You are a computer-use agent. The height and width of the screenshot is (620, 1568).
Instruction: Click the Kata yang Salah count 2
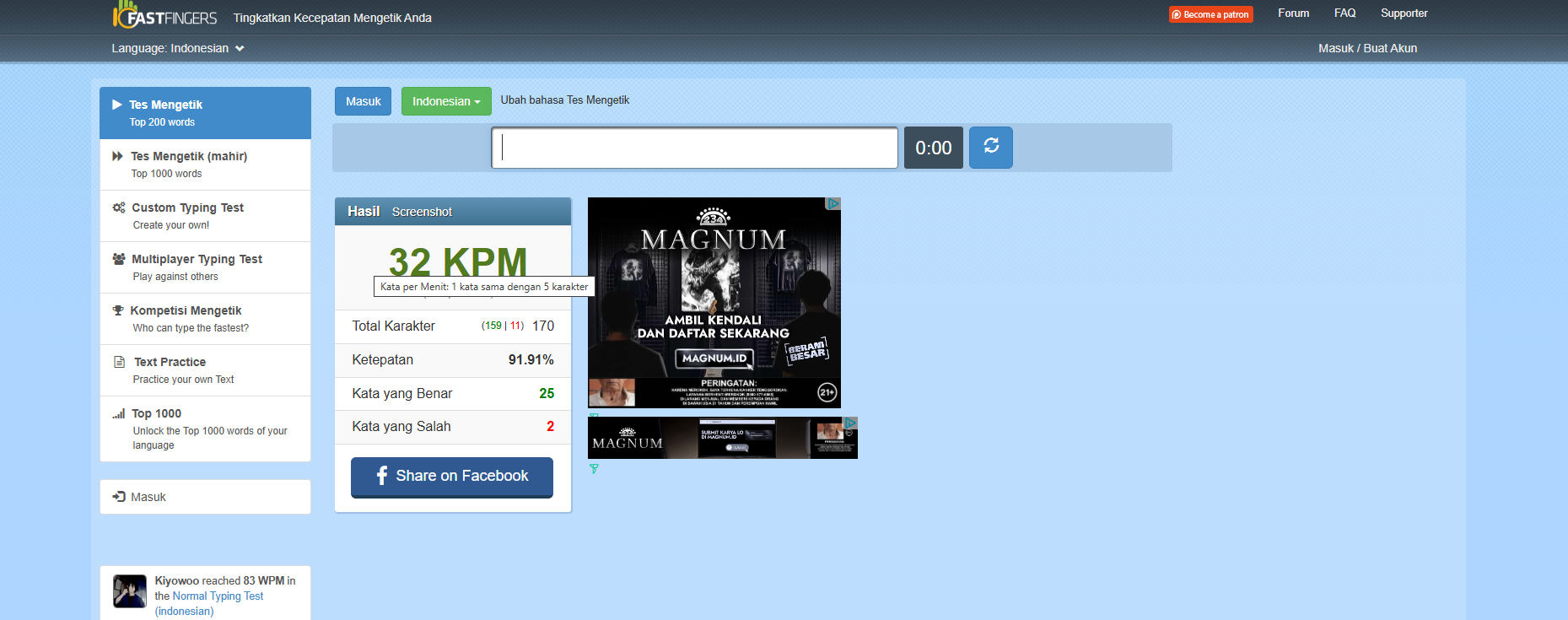click(x=551, y=427)
